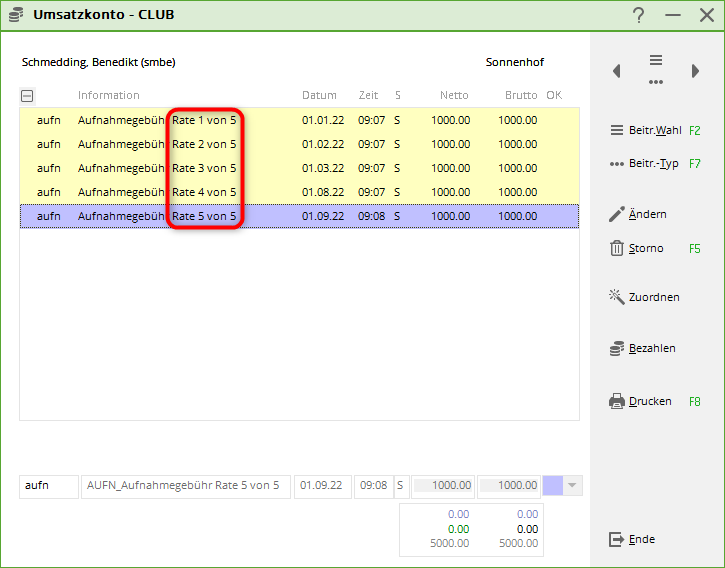Sort by the Datum column header
The width and height of the screenshot is (725, 568).
319,96
